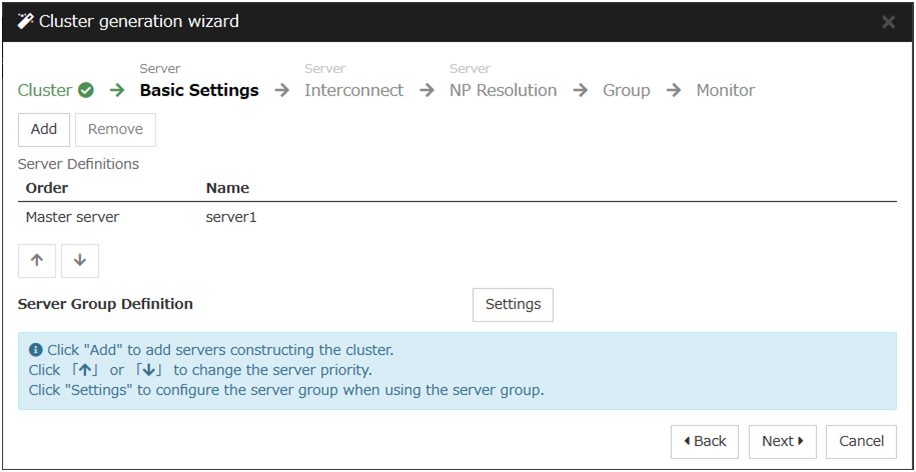
Task: Move server up with the up arrow
Action: click(x=37, y=260)
